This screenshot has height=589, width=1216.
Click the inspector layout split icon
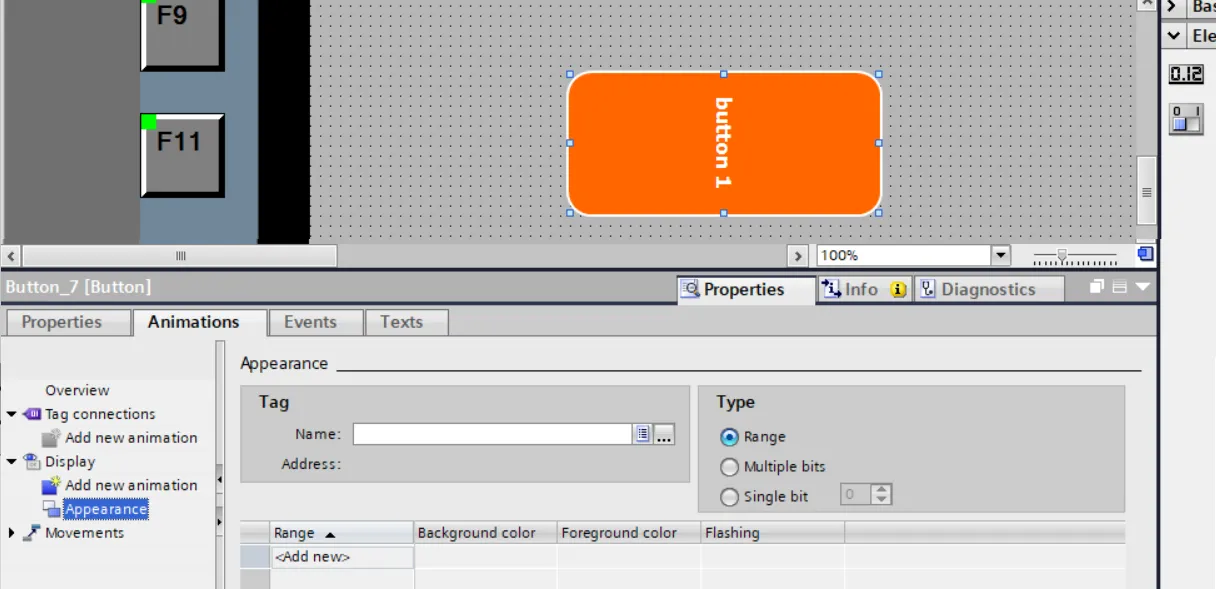pos(1119,287)
